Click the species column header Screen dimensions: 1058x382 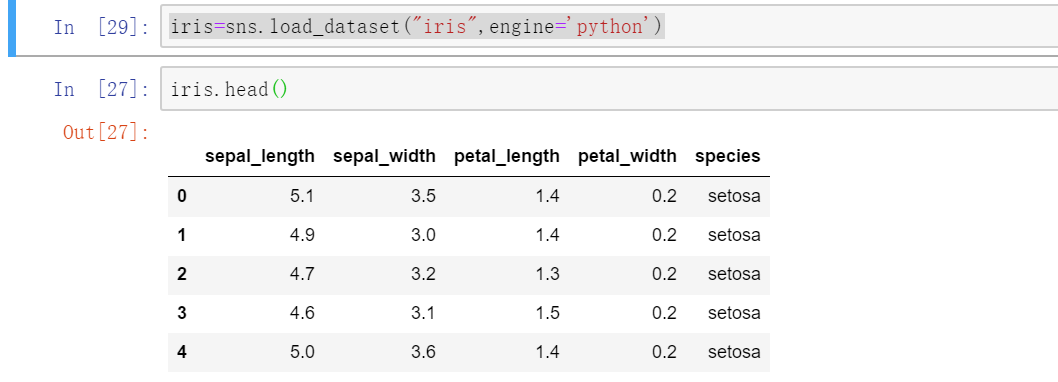(727, 157)
